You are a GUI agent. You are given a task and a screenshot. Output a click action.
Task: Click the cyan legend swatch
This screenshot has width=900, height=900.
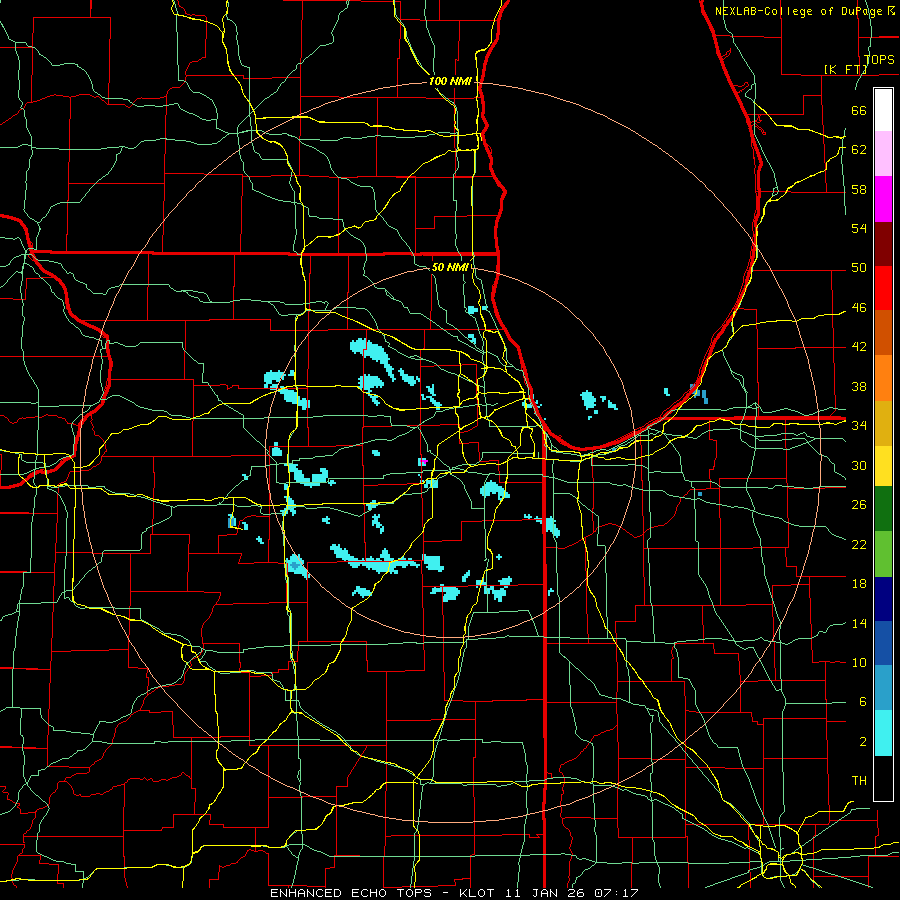coord(883,733)
